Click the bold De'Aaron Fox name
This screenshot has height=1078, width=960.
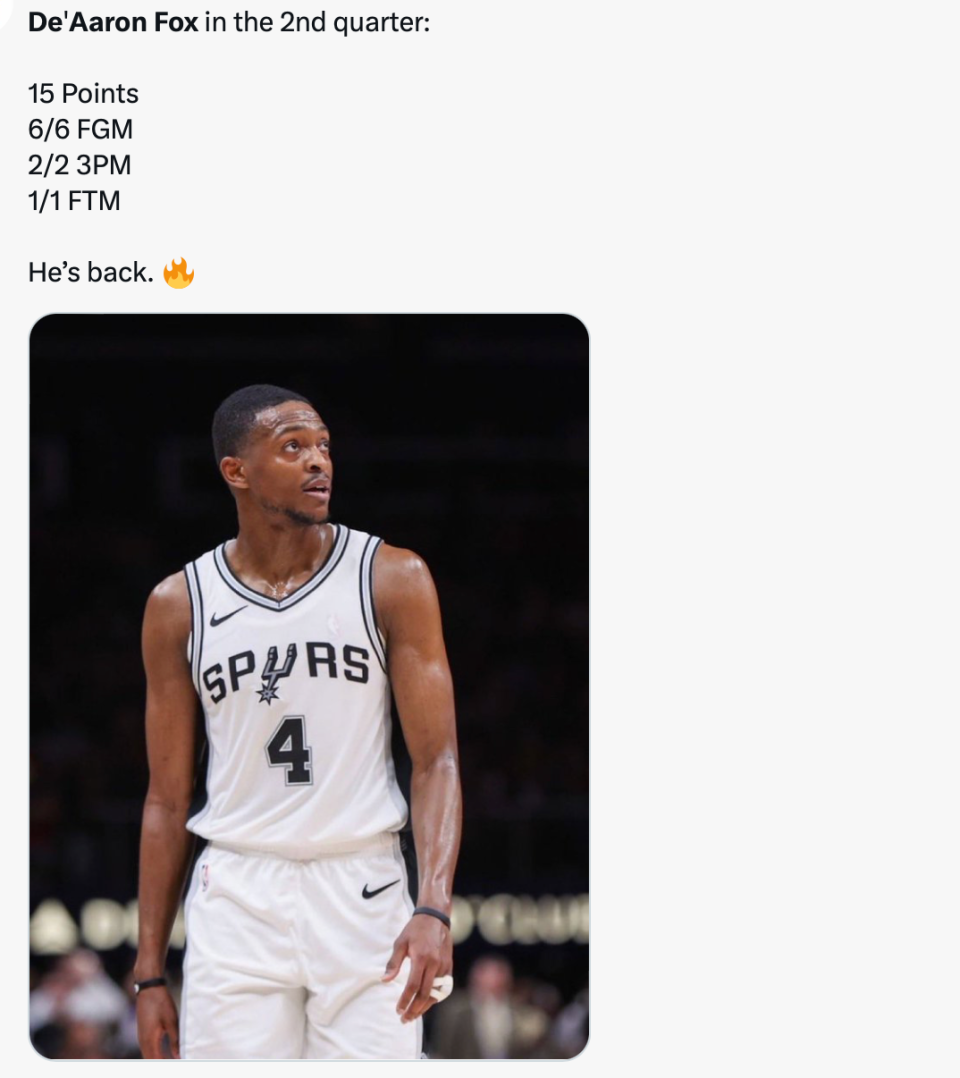tap(113, 22)
